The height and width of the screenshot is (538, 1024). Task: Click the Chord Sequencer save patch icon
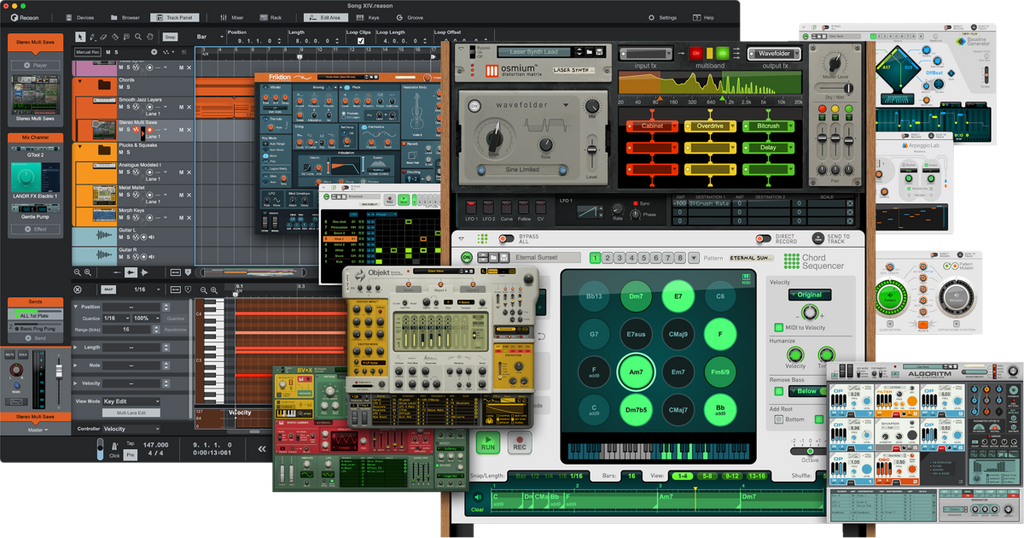click(x=502, y=257)
